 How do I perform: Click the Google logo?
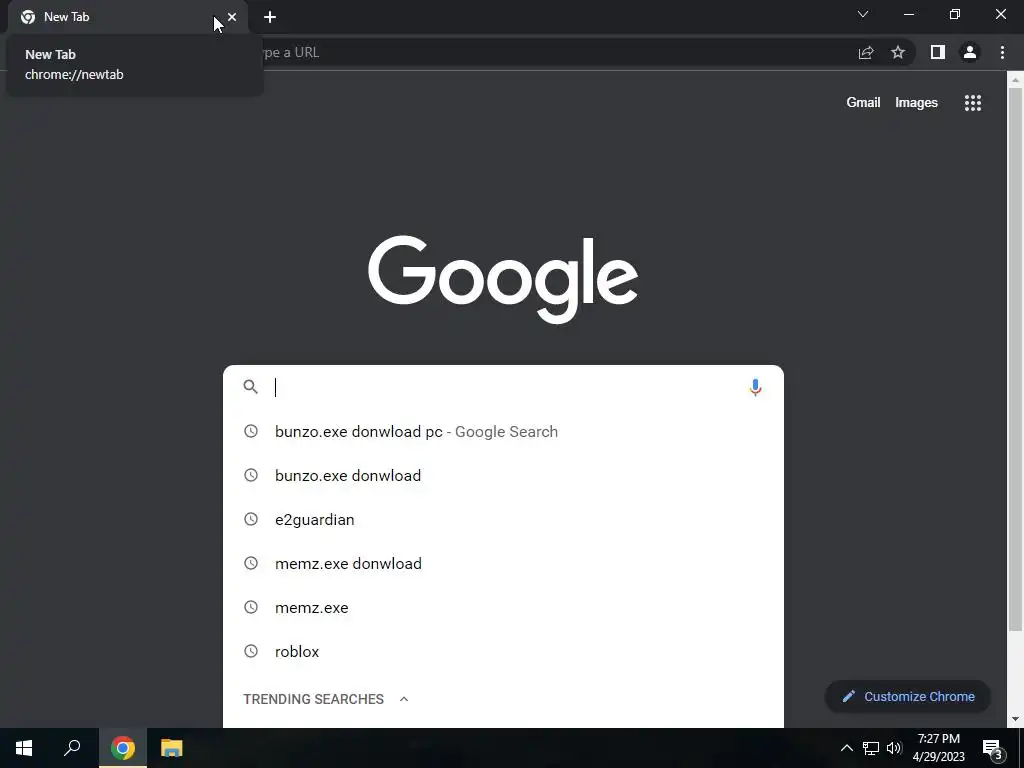pyautogui.click(x=503, y=279)
